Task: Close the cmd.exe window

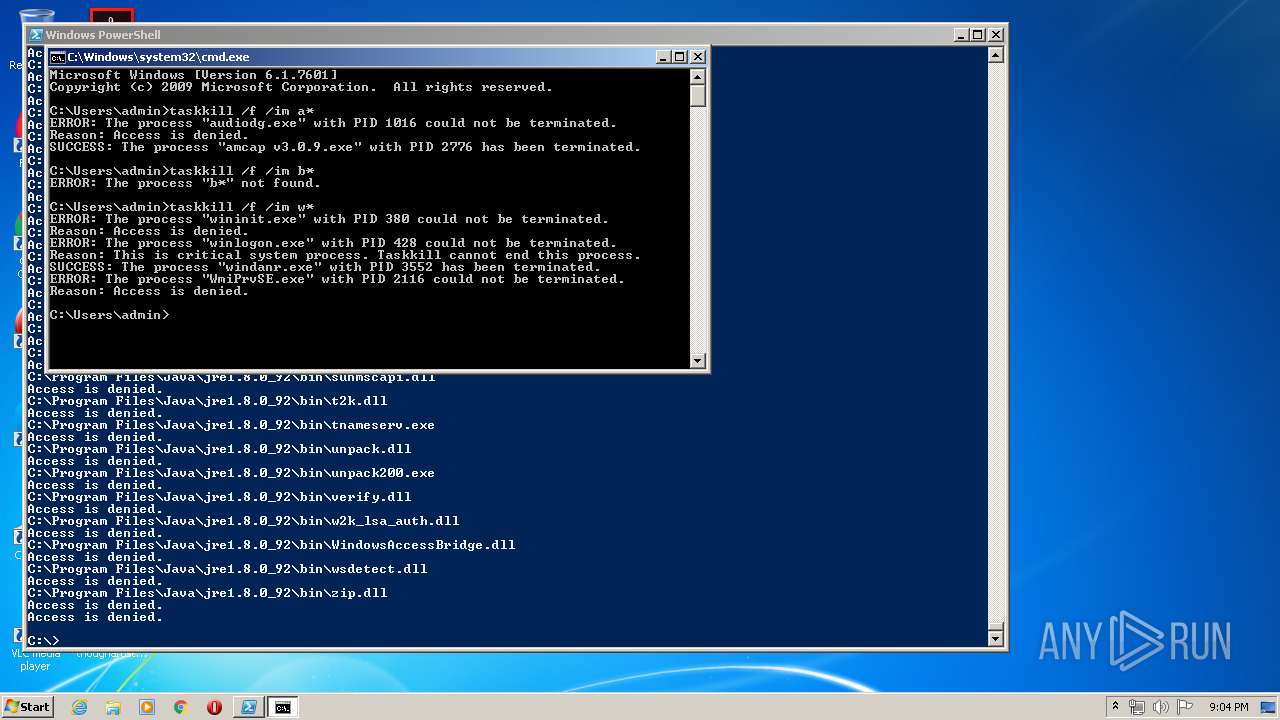Action: coord(698,57)
